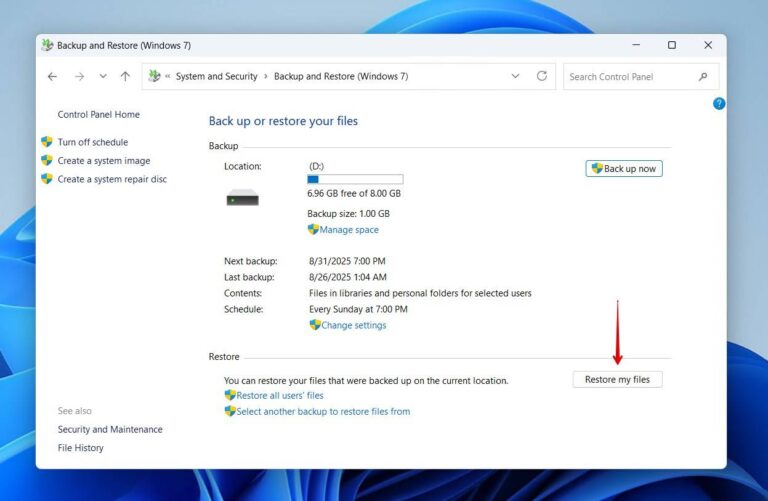
Task: Click shield icon beside Select another backup
Action: coord(230,411)
